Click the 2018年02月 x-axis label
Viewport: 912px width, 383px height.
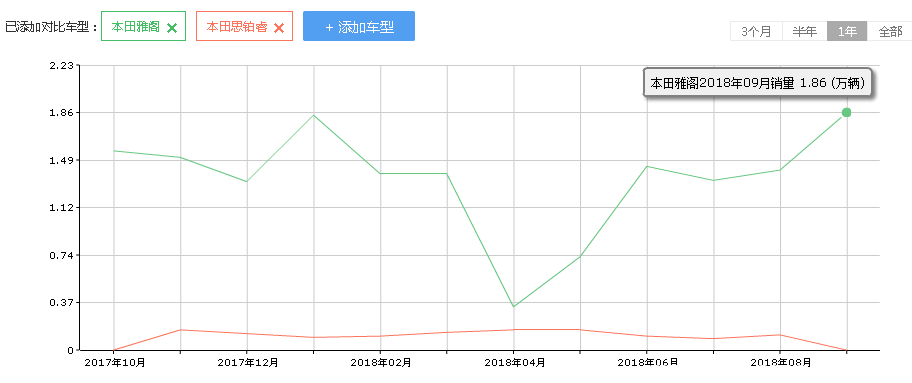(x=381, y=363)
